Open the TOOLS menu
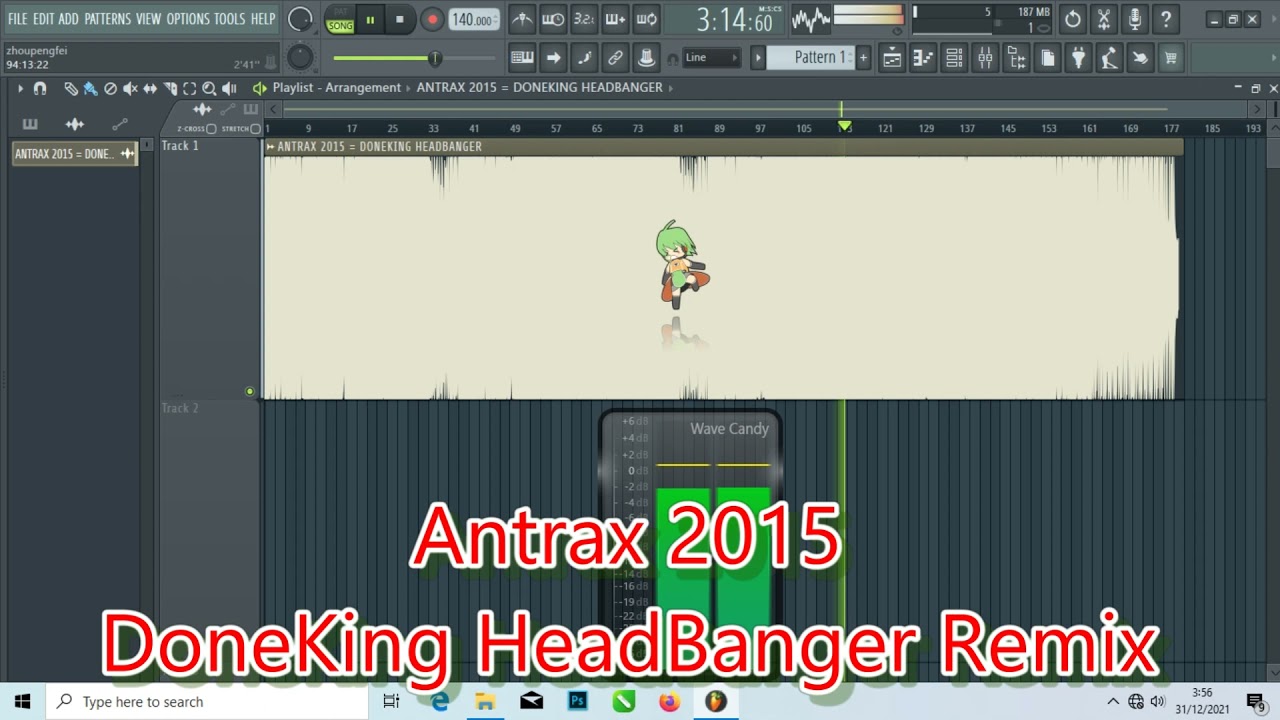Viewport: 1280px width, 720px height. (x=229, y=19)
